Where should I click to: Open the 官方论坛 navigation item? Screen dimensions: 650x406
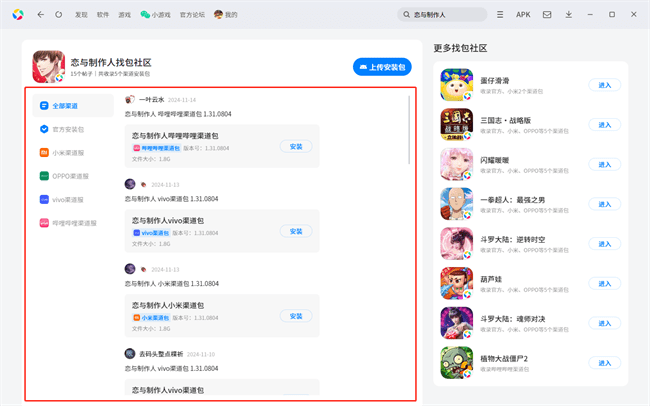click(192, 15)
